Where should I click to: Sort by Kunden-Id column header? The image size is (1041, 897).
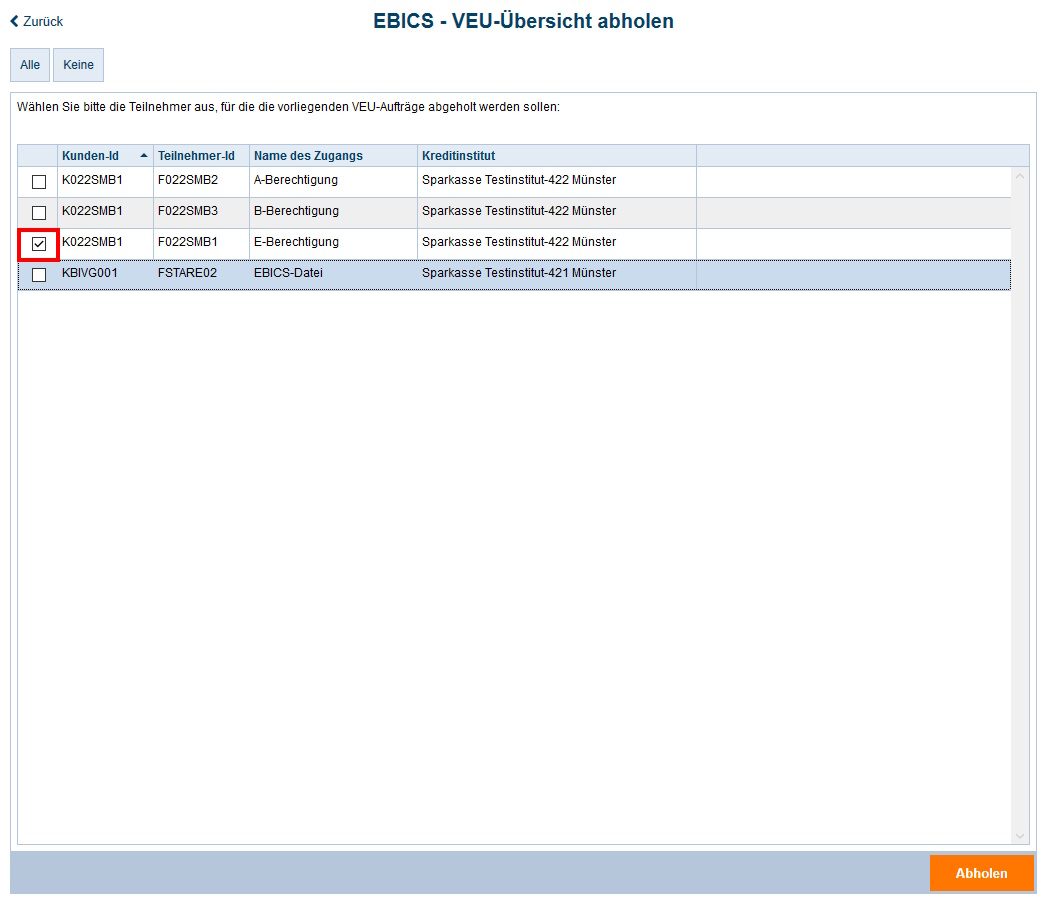91,156
